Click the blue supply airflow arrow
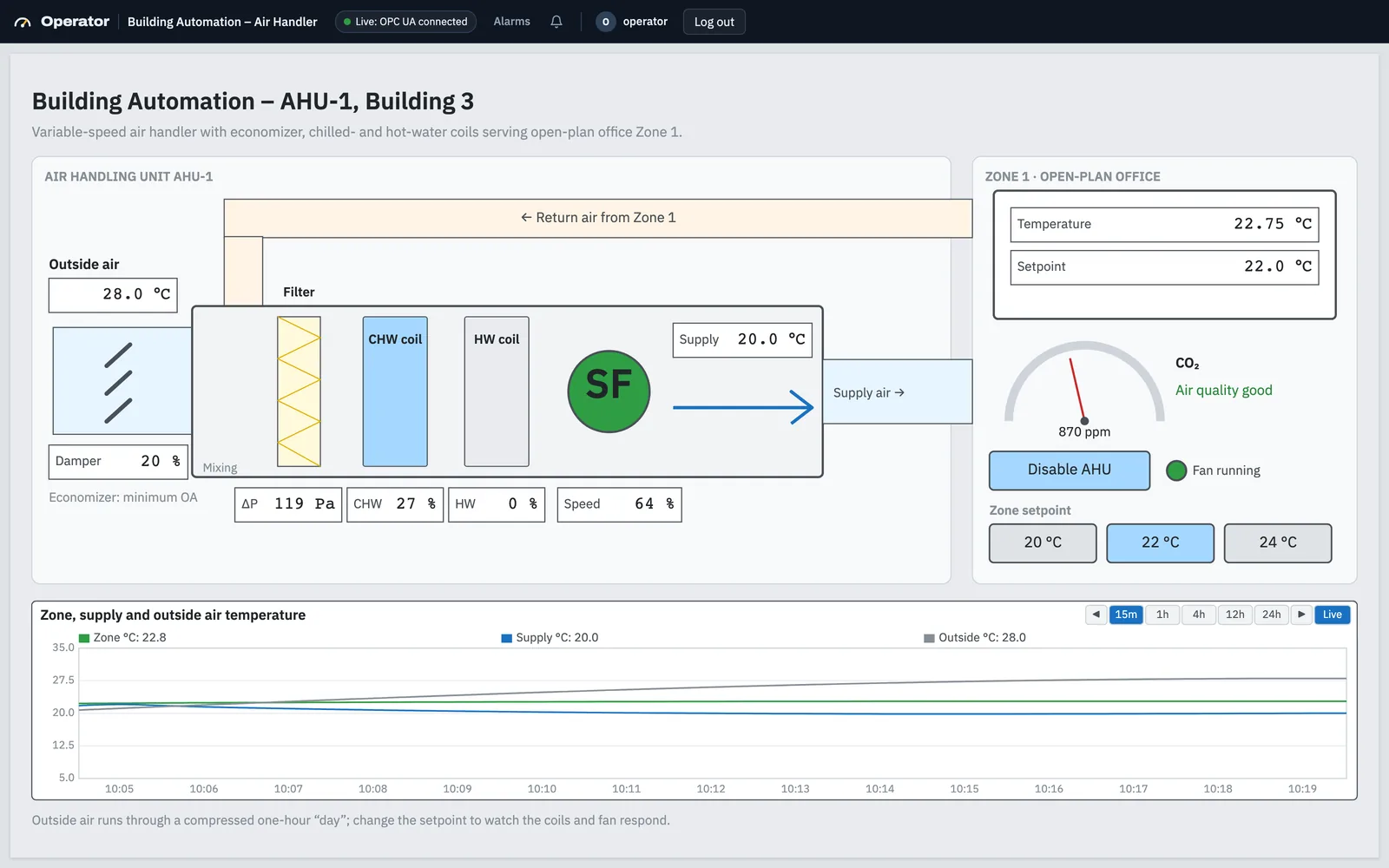This screenshot has height=868, width=1389. [x=743, y=407]
